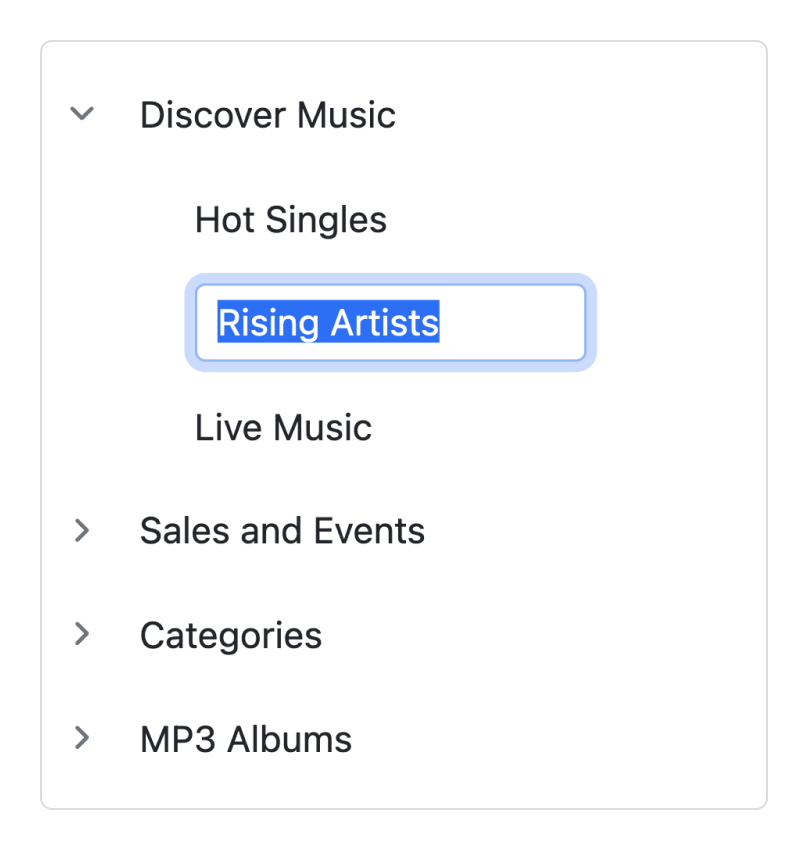Select the MP3 Albums label
Image resolution: width=808 pixels, height=850 pixels.
point(245,740)
